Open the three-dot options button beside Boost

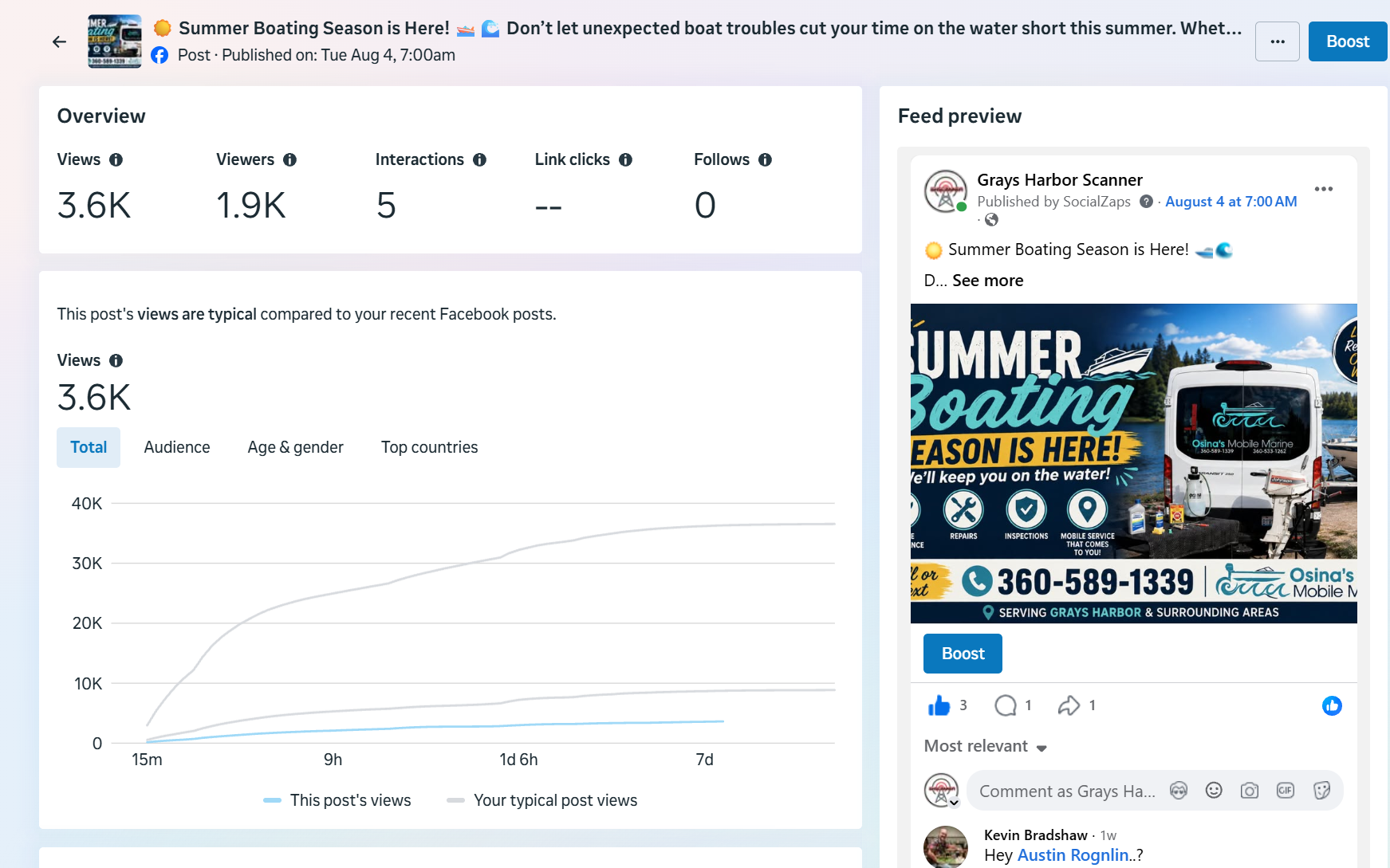point(1278,41)
